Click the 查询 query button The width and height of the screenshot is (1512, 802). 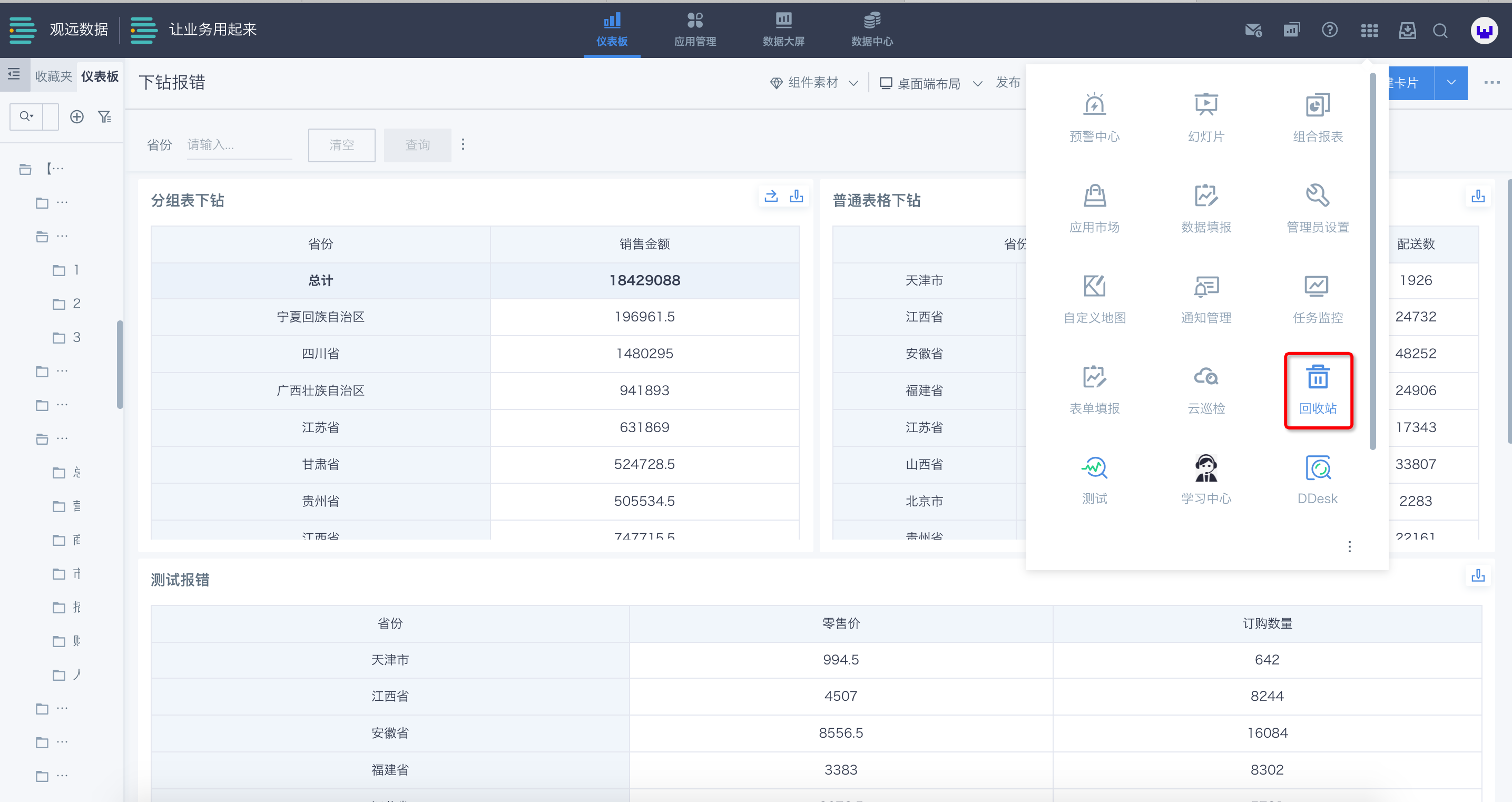tap(417, 145)
